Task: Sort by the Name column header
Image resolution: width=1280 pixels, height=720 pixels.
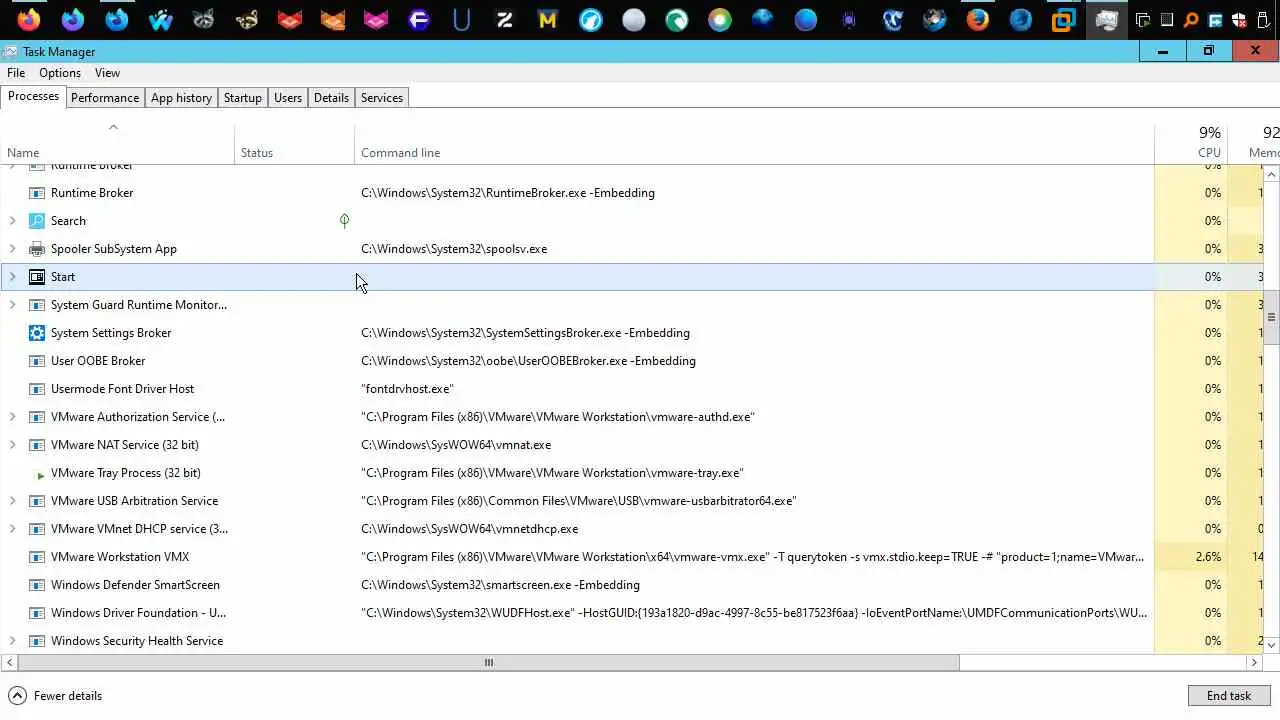Action: tap(117, 143)
